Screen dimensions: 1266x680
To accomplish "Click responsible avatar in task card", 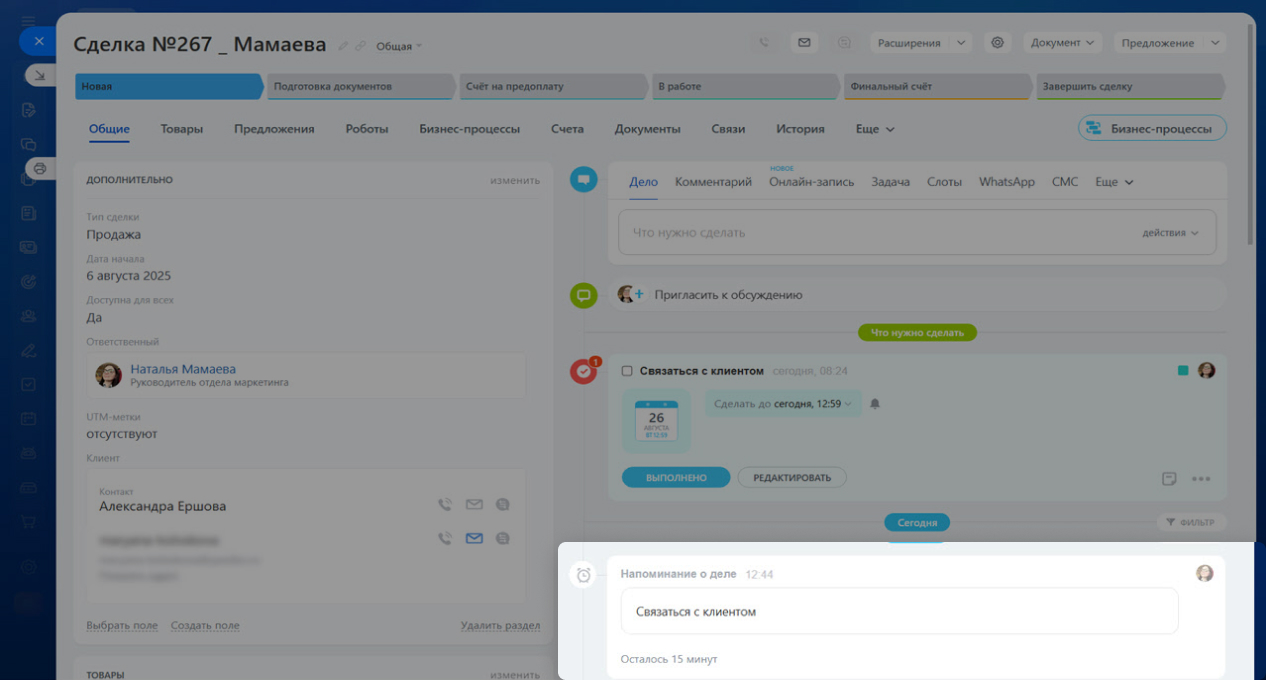I will tap(1207, 370).
